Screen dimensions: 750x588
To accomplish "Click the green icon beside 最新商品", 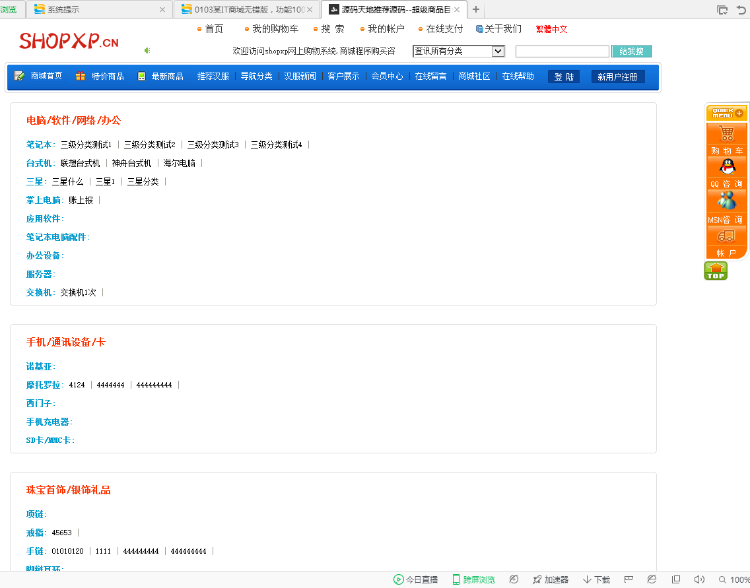I will click(142, 76).
